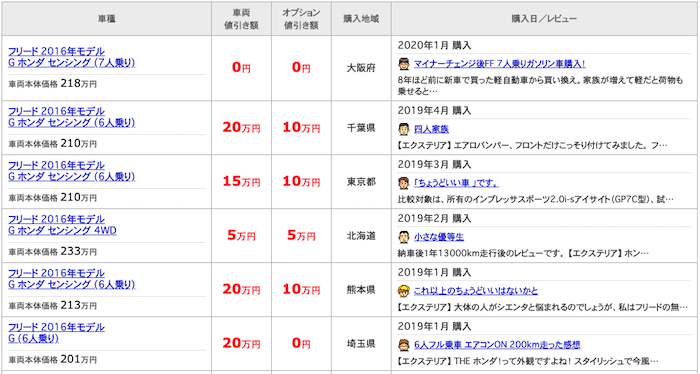Click option discount 0円 in 大阪府 row
The image size is (700, 374).
coord(301,68)
